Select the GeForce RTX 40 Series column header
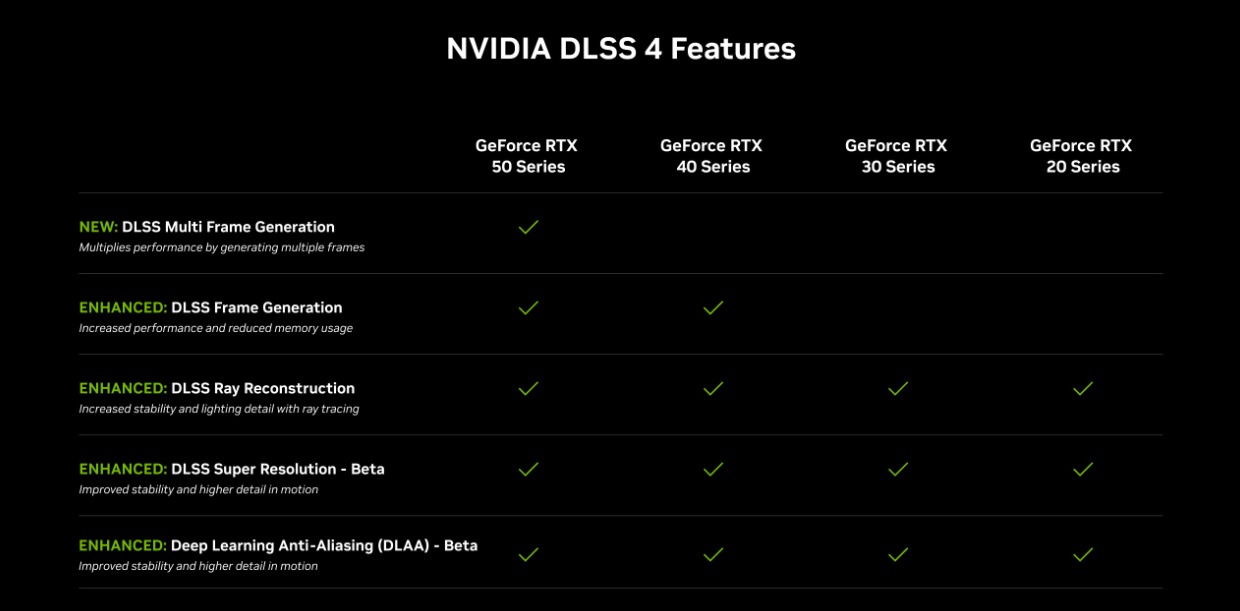1240x611 pixels. (x=711, y=156)
